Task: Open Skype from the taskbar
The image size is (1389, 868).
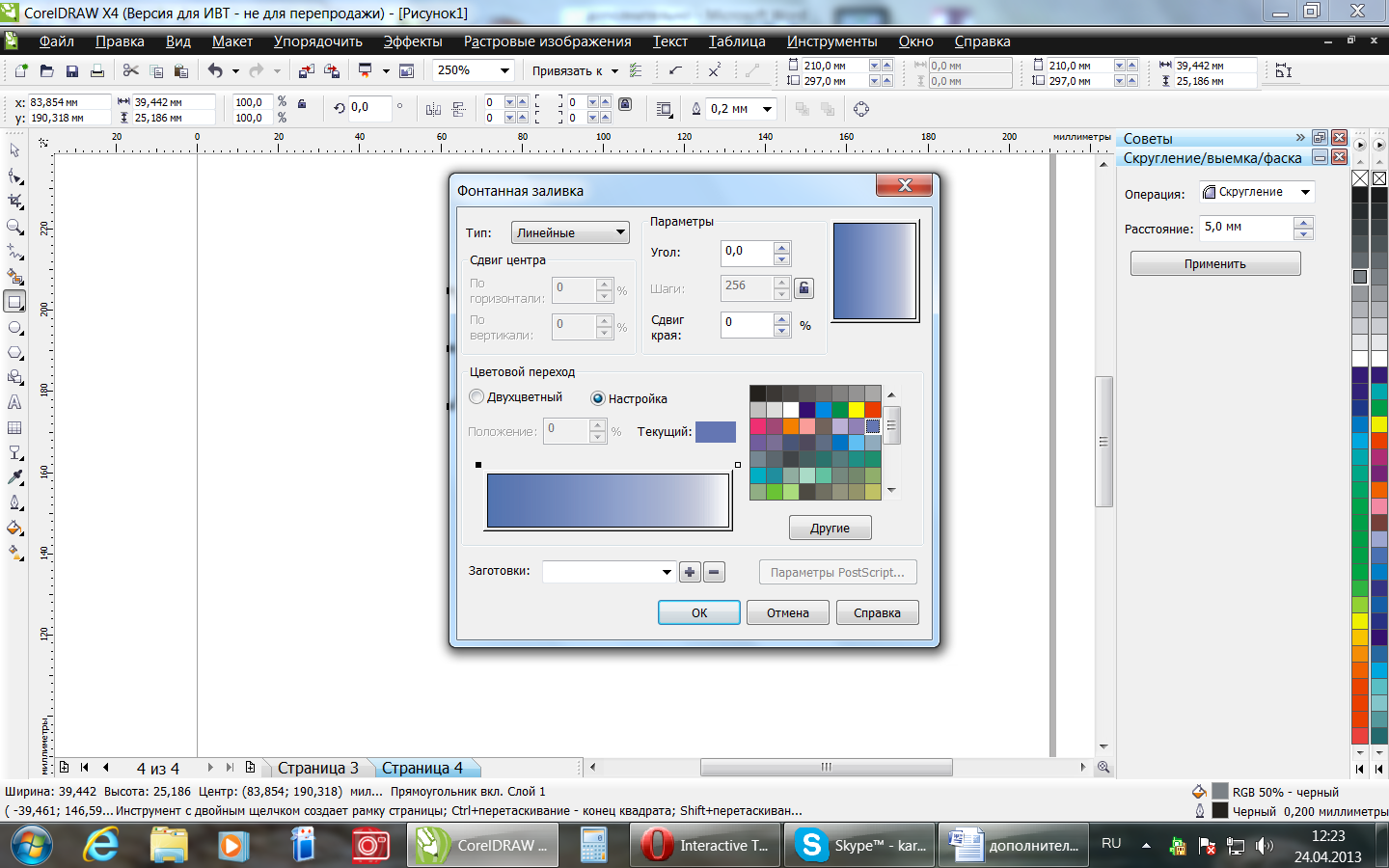Action: [x=858, y=845]
